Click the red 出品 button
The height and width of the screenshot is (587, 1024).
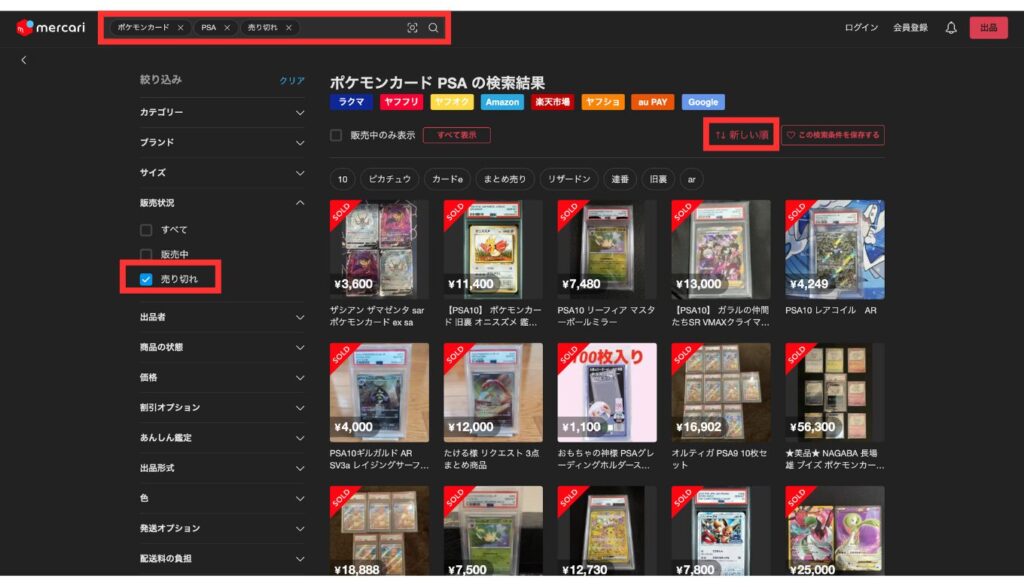988,27
